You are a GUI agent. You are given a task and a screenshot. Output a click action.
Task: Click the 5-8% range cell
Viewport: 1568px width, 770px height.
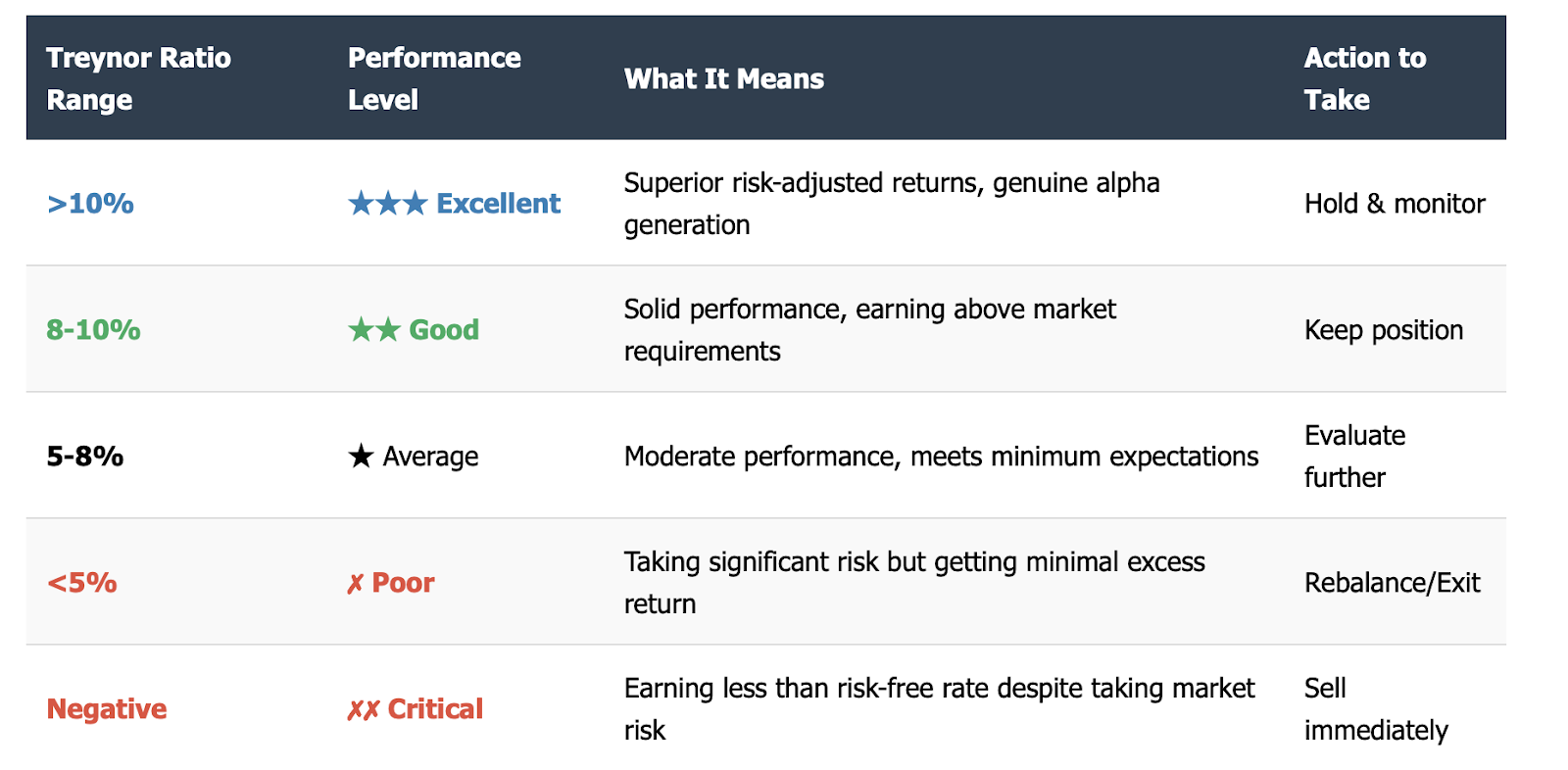point(85,456)
